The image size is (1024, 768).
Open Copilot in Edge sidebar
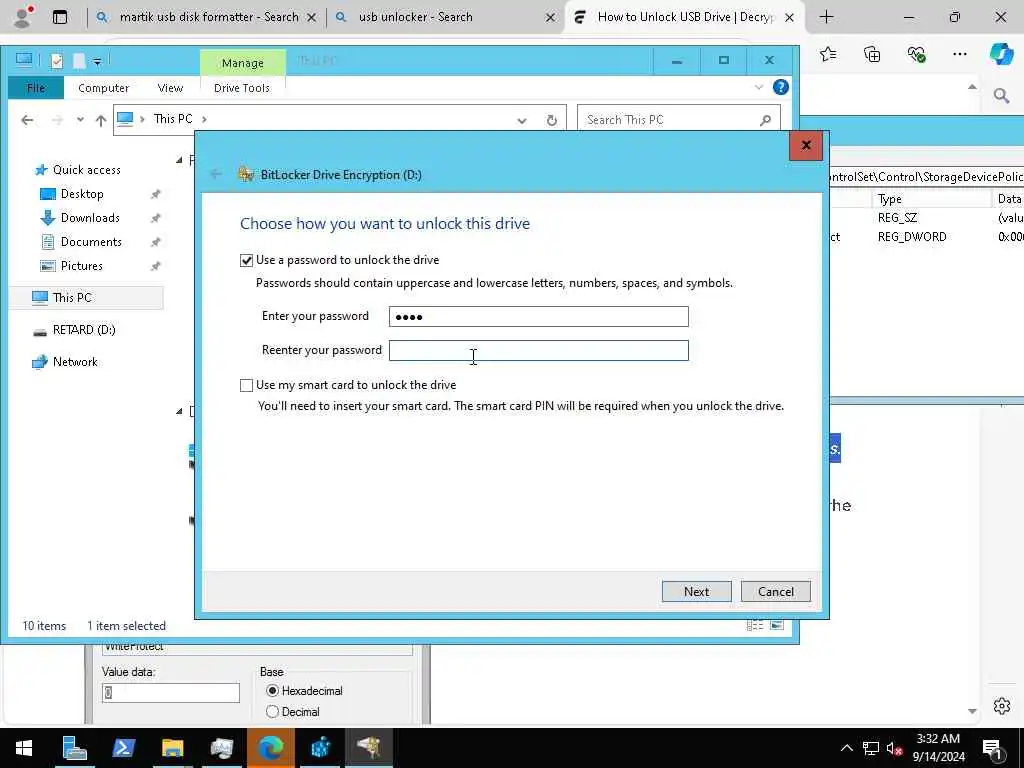point(1001,54)
